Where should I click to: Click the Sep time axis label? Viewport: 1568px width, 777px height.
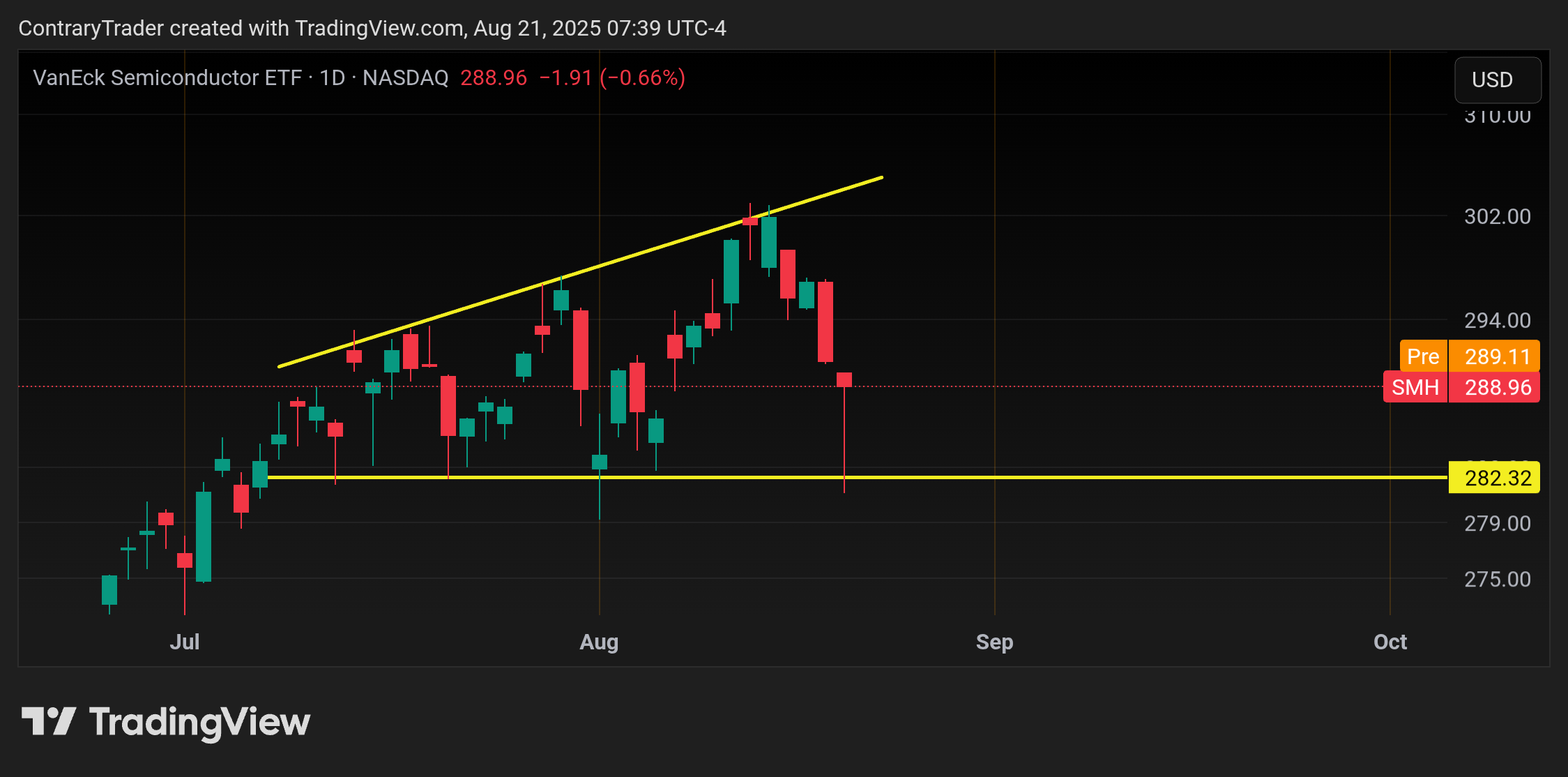coord(994,642)
